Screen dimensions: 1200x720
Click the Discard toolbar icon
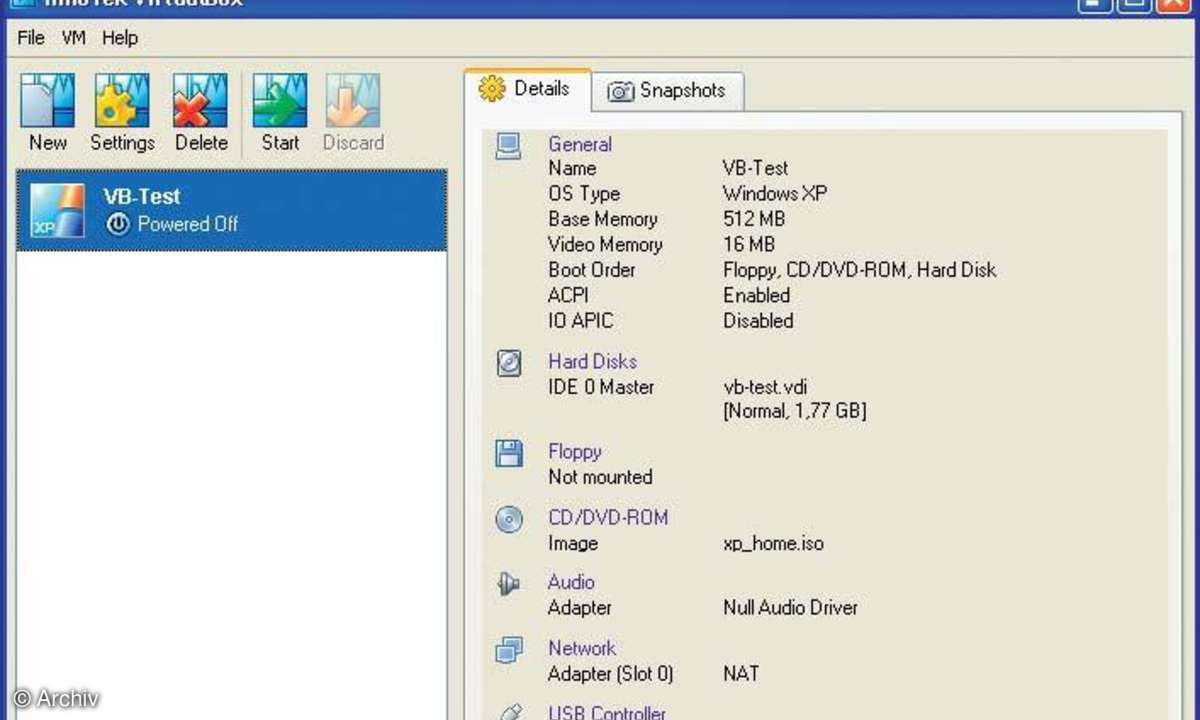point(353,100)
